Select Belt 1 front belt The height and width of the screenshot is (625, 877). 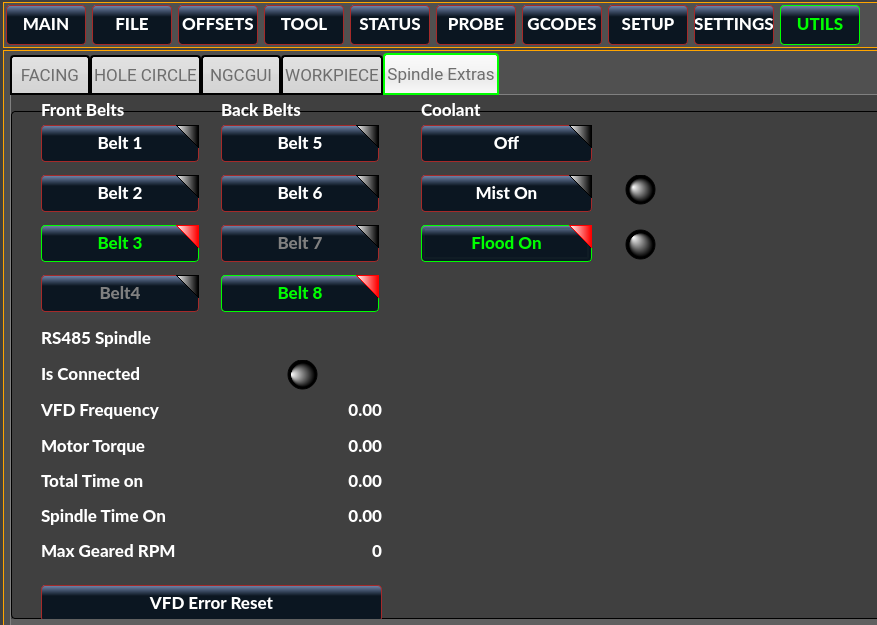(120, 143)
